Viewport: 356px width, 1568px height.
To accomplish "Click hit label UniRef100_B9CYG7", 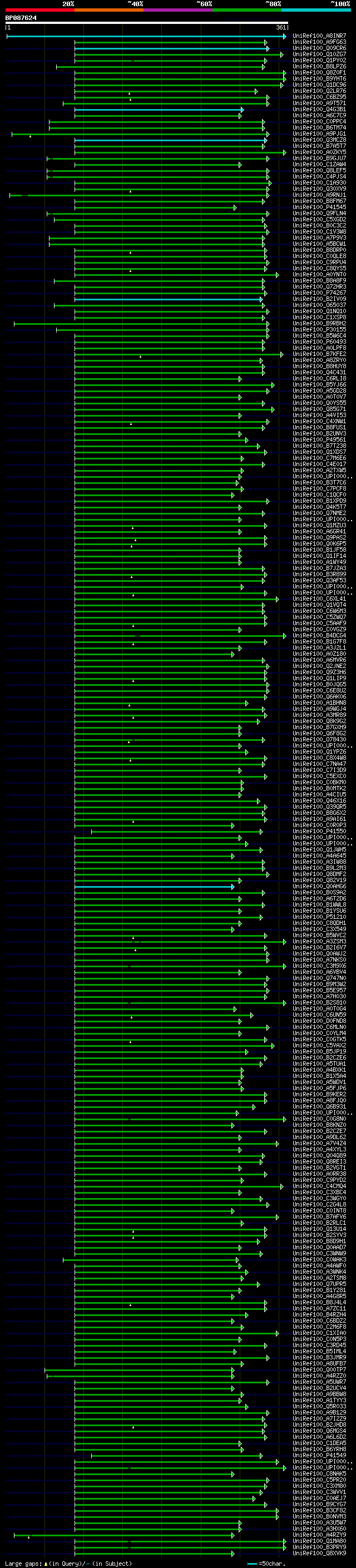I will tap(319, 1504).
